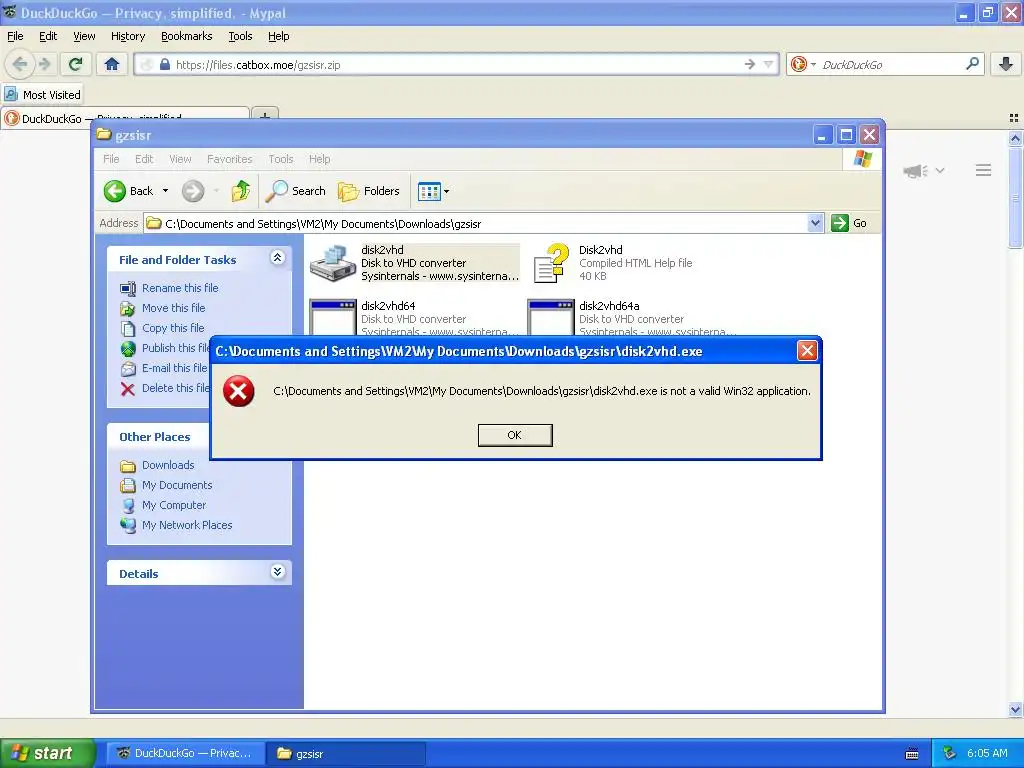The image size is (1024, 768).
Task: Reload the current browser page
Action: [75, 64]
